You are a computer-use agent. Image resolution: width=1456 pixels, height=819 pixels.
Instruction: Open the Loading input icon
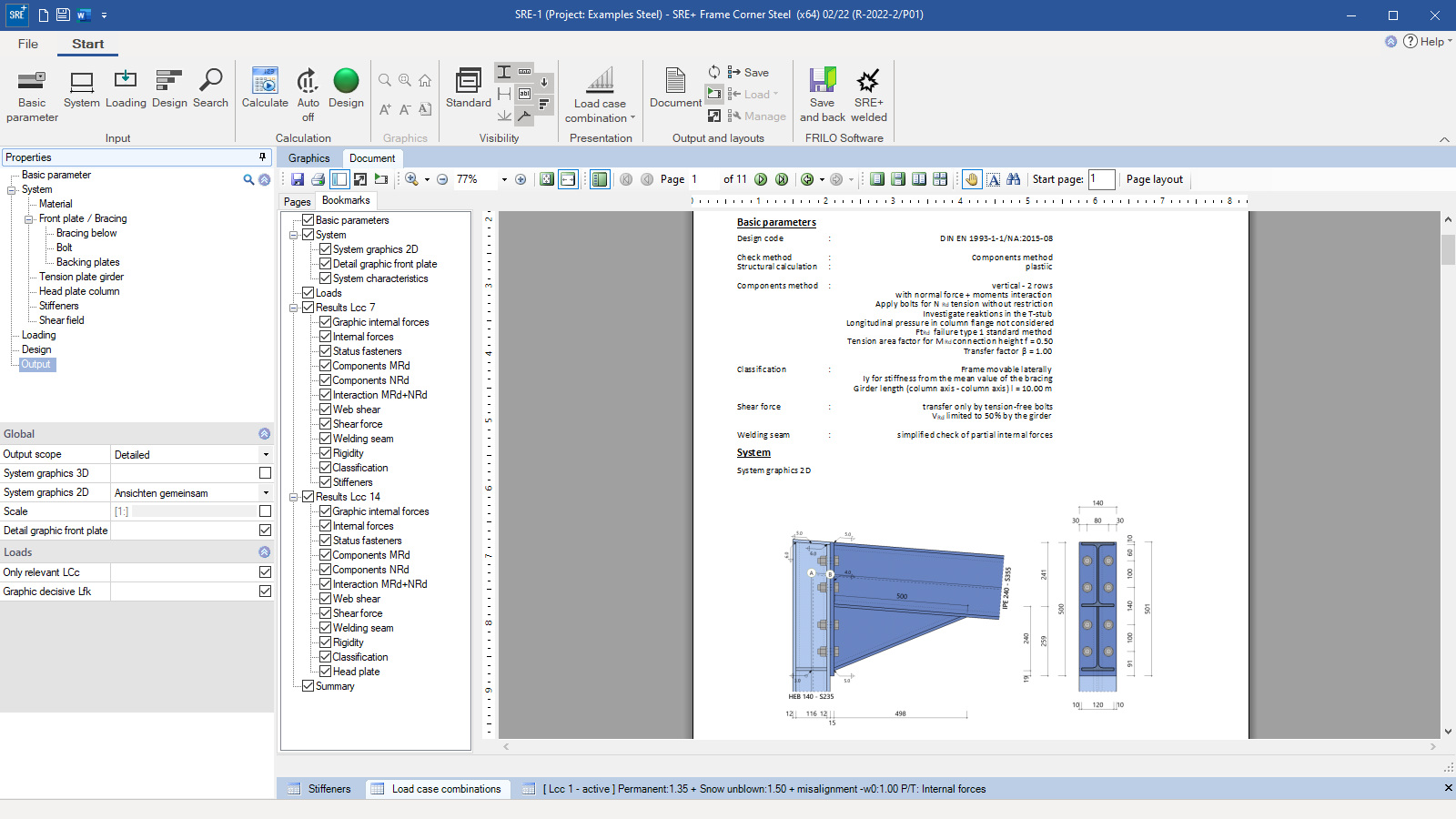tap(126, 90)
